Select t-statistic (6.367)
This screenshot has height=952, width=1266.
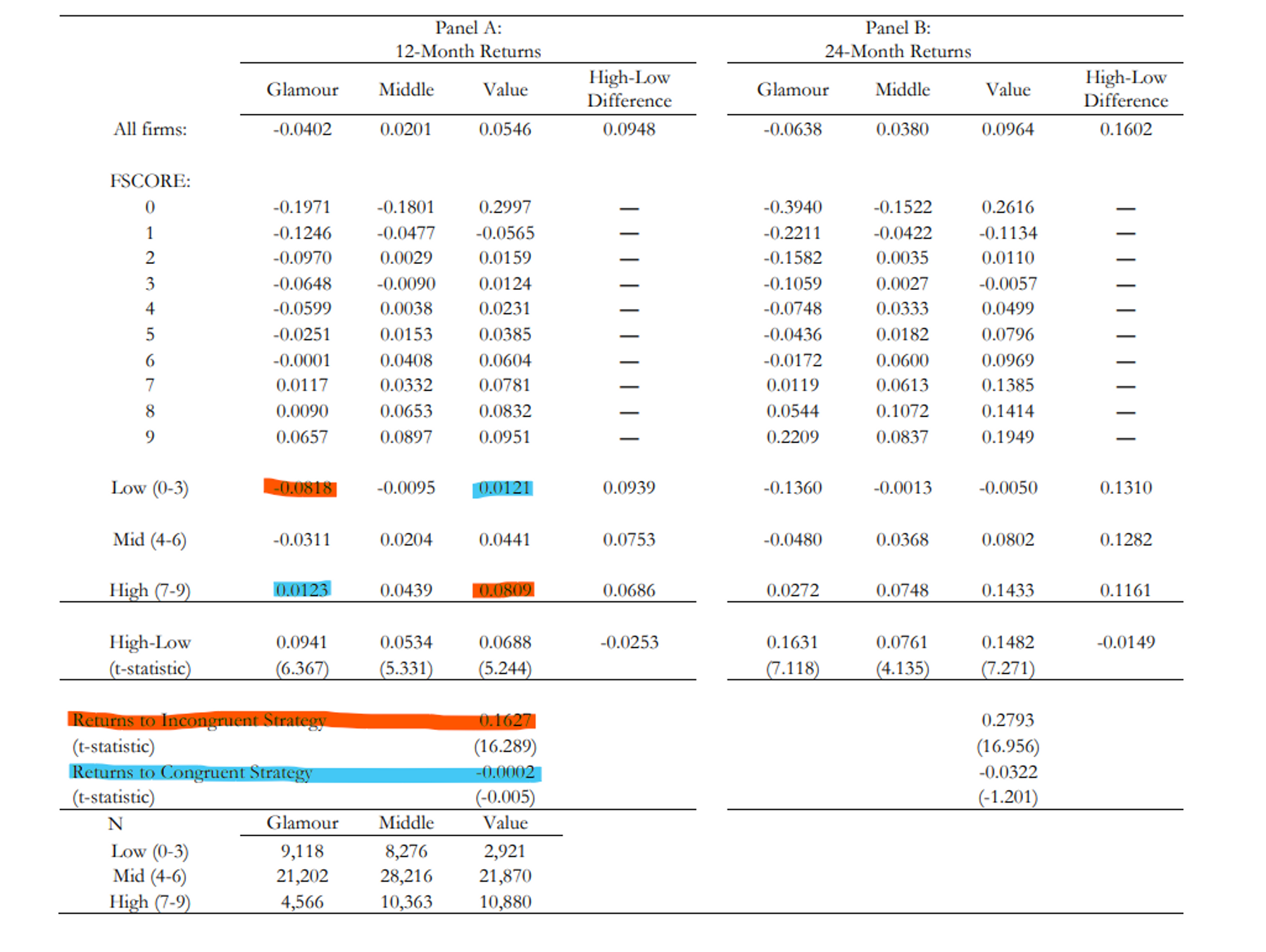coord(302,668)
